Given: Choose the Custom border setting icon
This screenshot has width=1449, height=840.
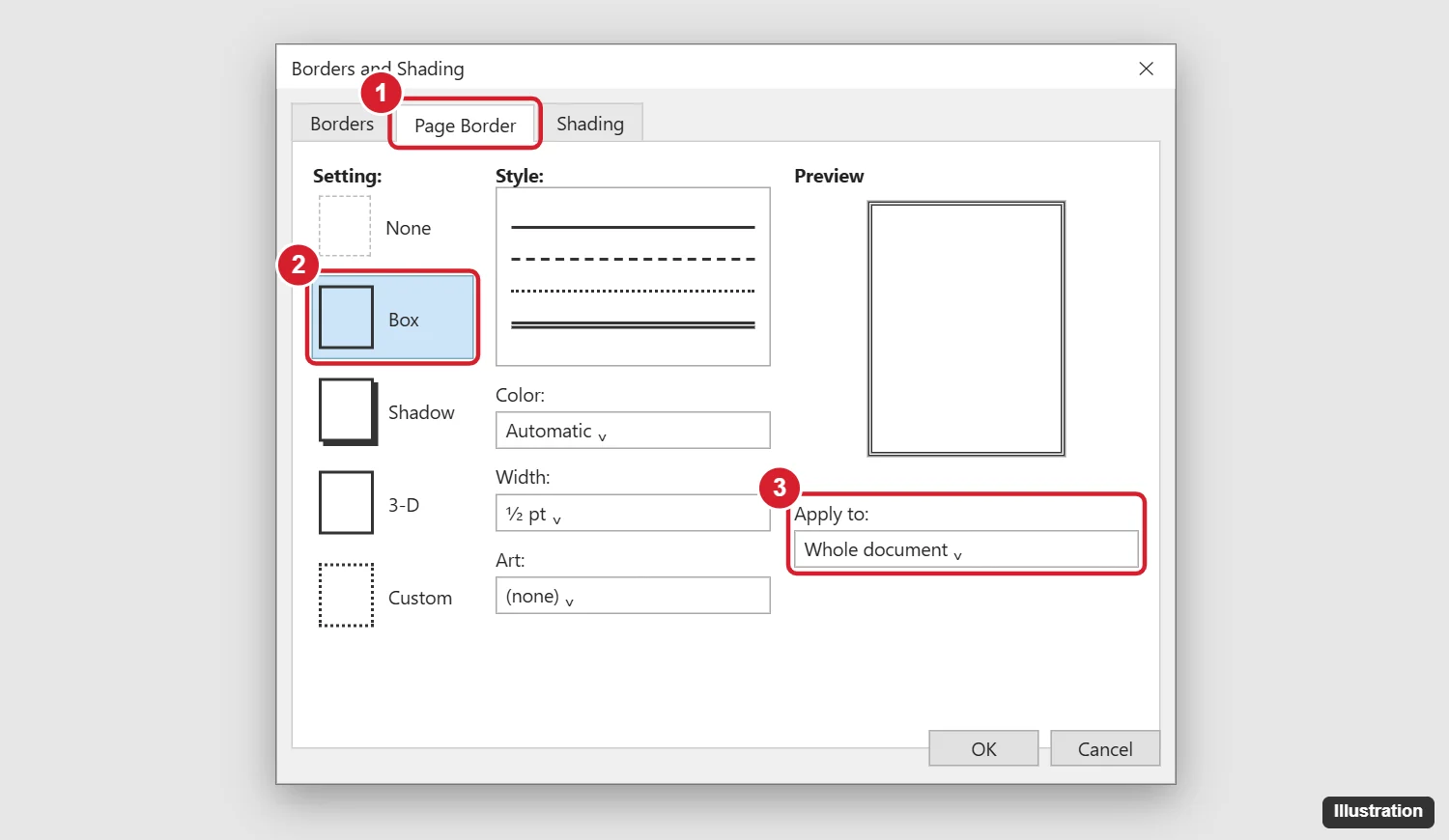Looking at the screenshot, I should pos(346,595).
